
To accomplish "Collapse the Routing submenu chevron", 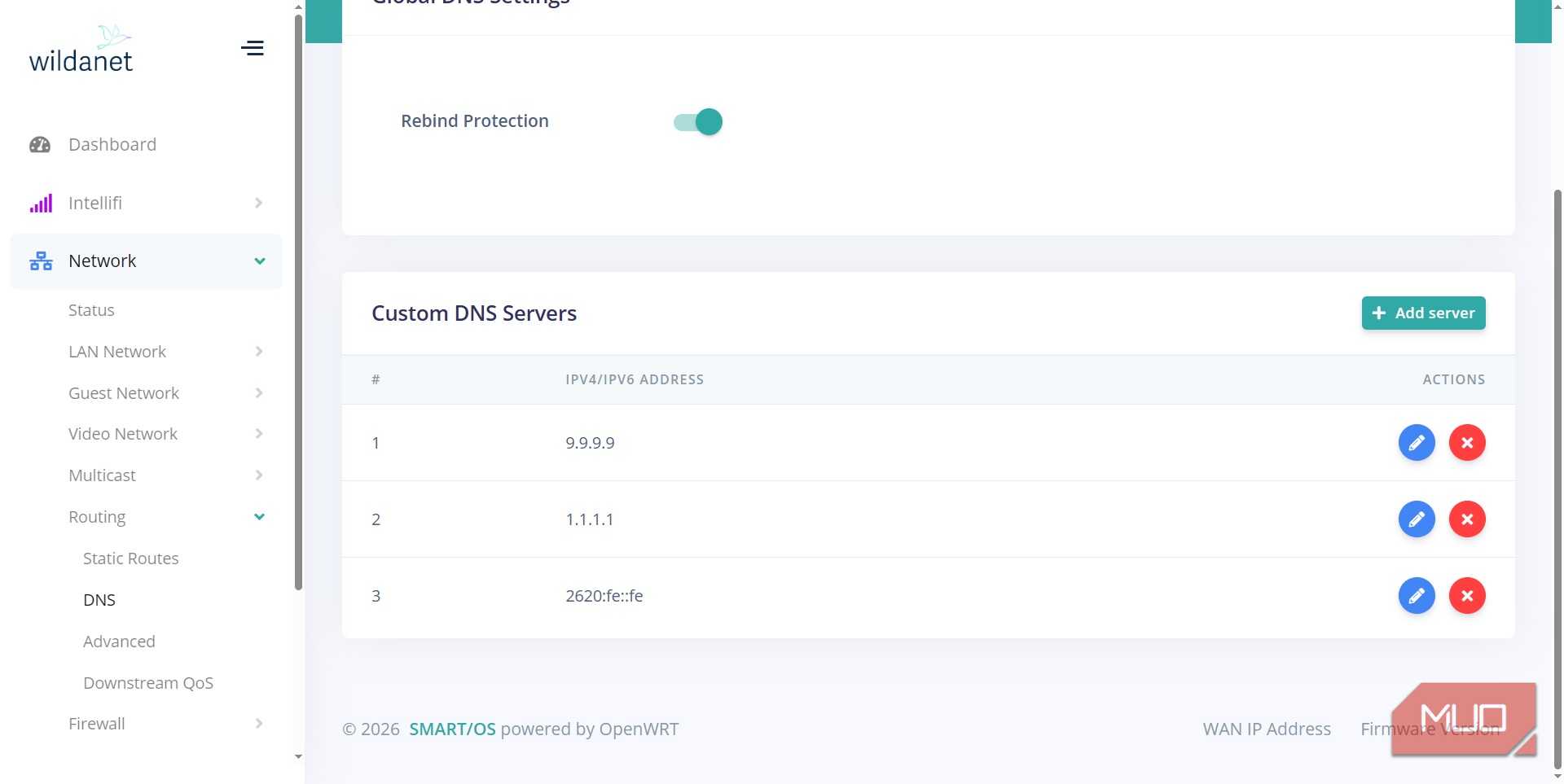I will pyautogui.click(x=259, y=517).
